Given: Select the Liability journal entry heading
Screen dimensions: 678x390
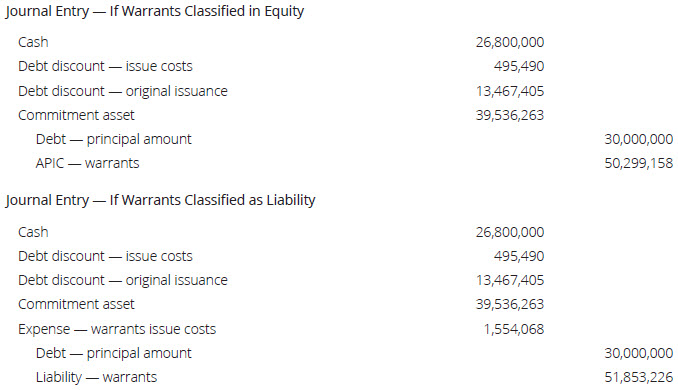Looking at the screenshot, I should (x=160, y=201).
